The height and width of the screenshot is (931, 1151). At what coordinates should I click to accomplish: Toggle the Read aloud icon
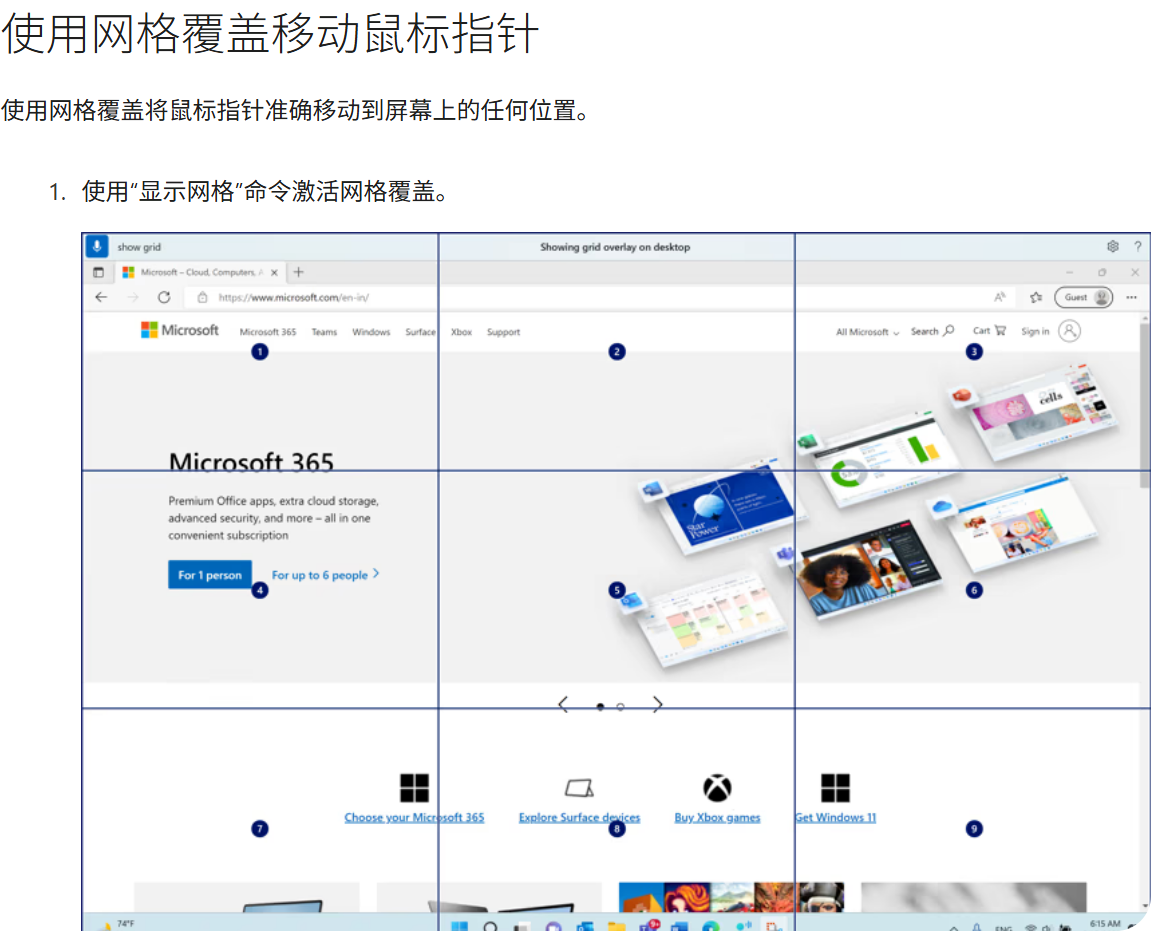click(x=1000, y=297)
